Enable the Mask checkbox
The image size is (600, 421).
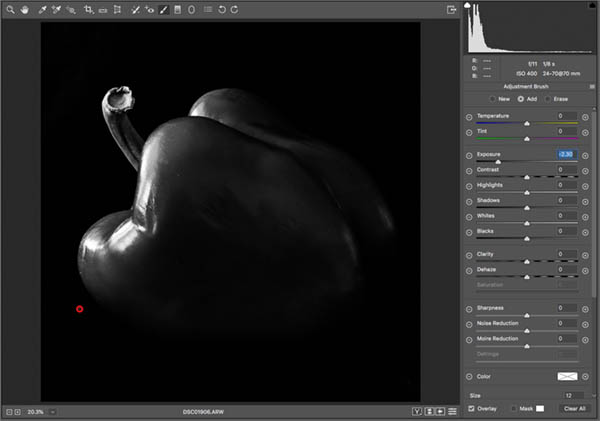point(515,408)
